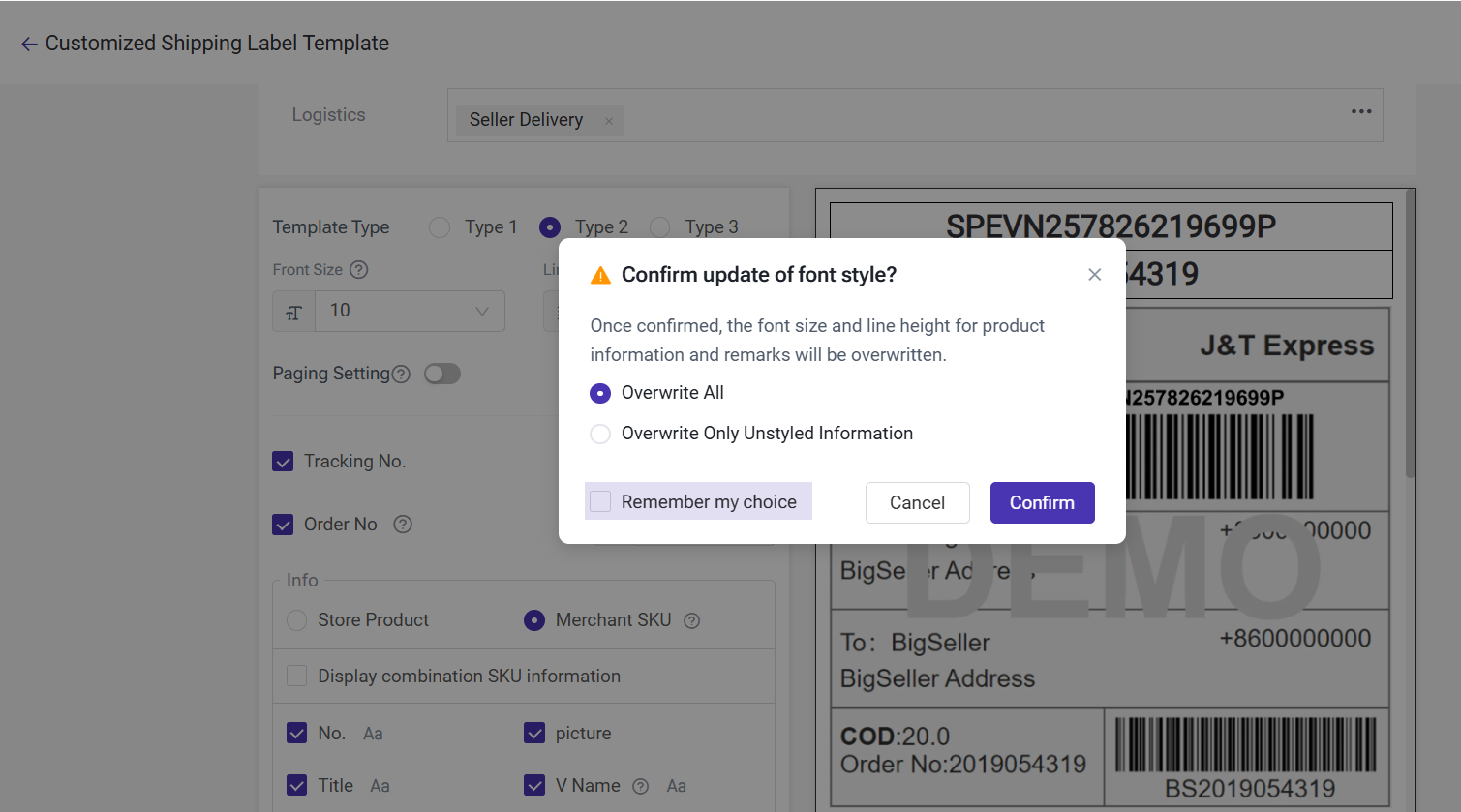Select the Overwrite All radio button

click(x=600, y=393)
